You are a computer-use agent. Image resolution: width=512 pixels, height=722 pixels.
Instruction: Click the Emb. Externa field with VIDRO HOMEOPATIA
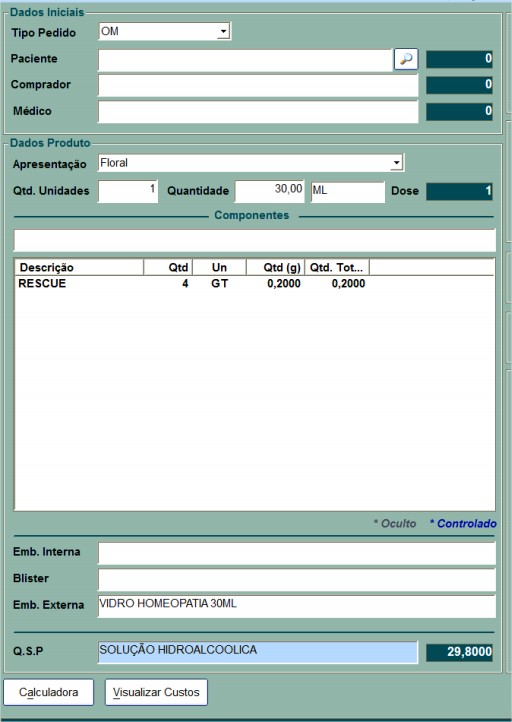297,606
